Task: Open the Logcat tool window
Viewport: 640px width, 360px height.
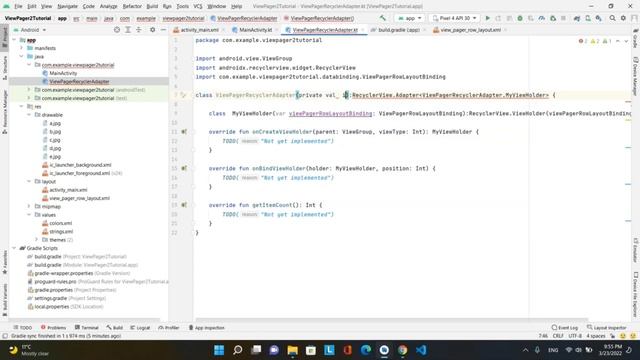Action: tap(140, 327)
